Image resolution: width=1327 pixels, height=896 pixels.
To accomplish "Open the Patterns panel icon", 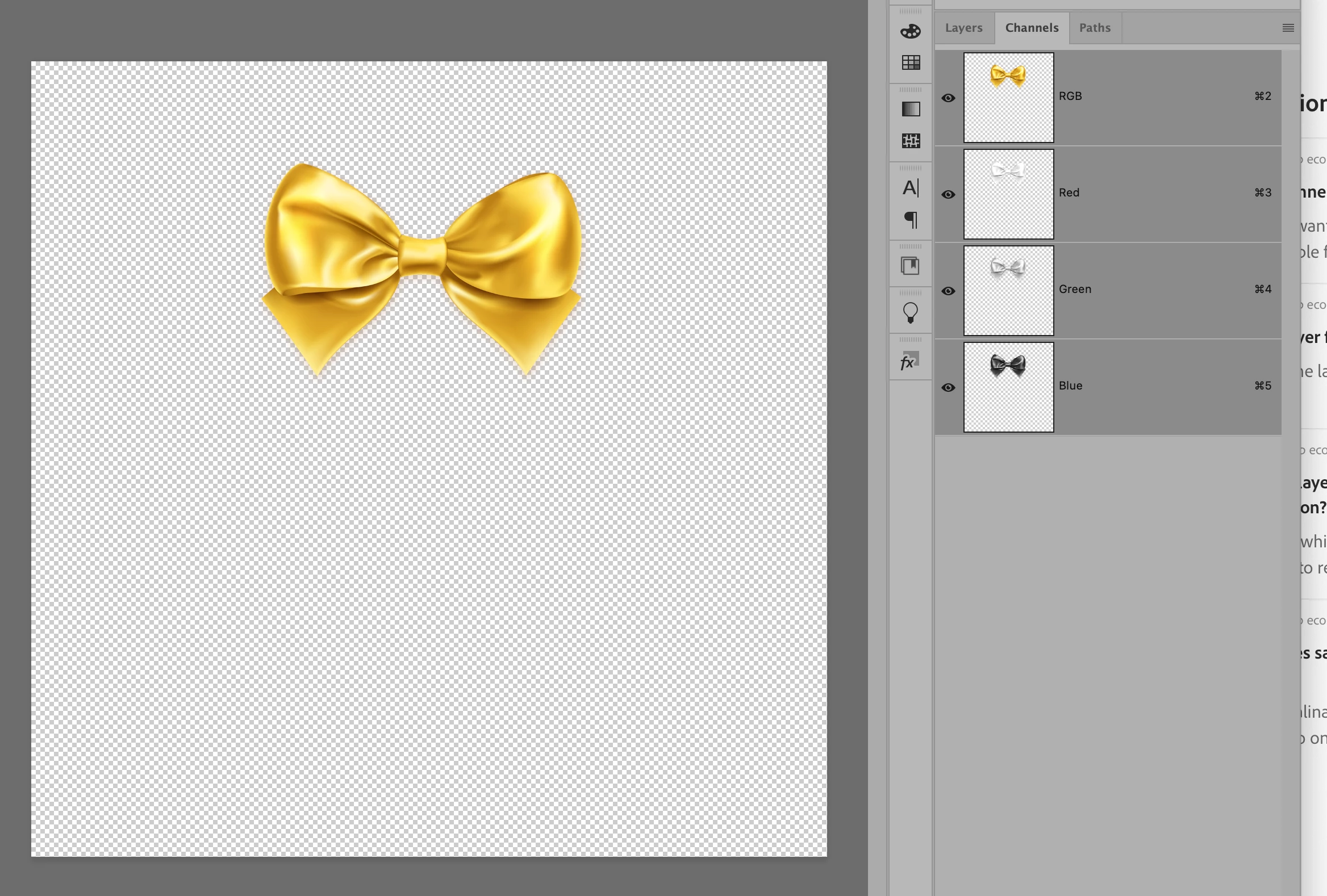I will point(910,140).
